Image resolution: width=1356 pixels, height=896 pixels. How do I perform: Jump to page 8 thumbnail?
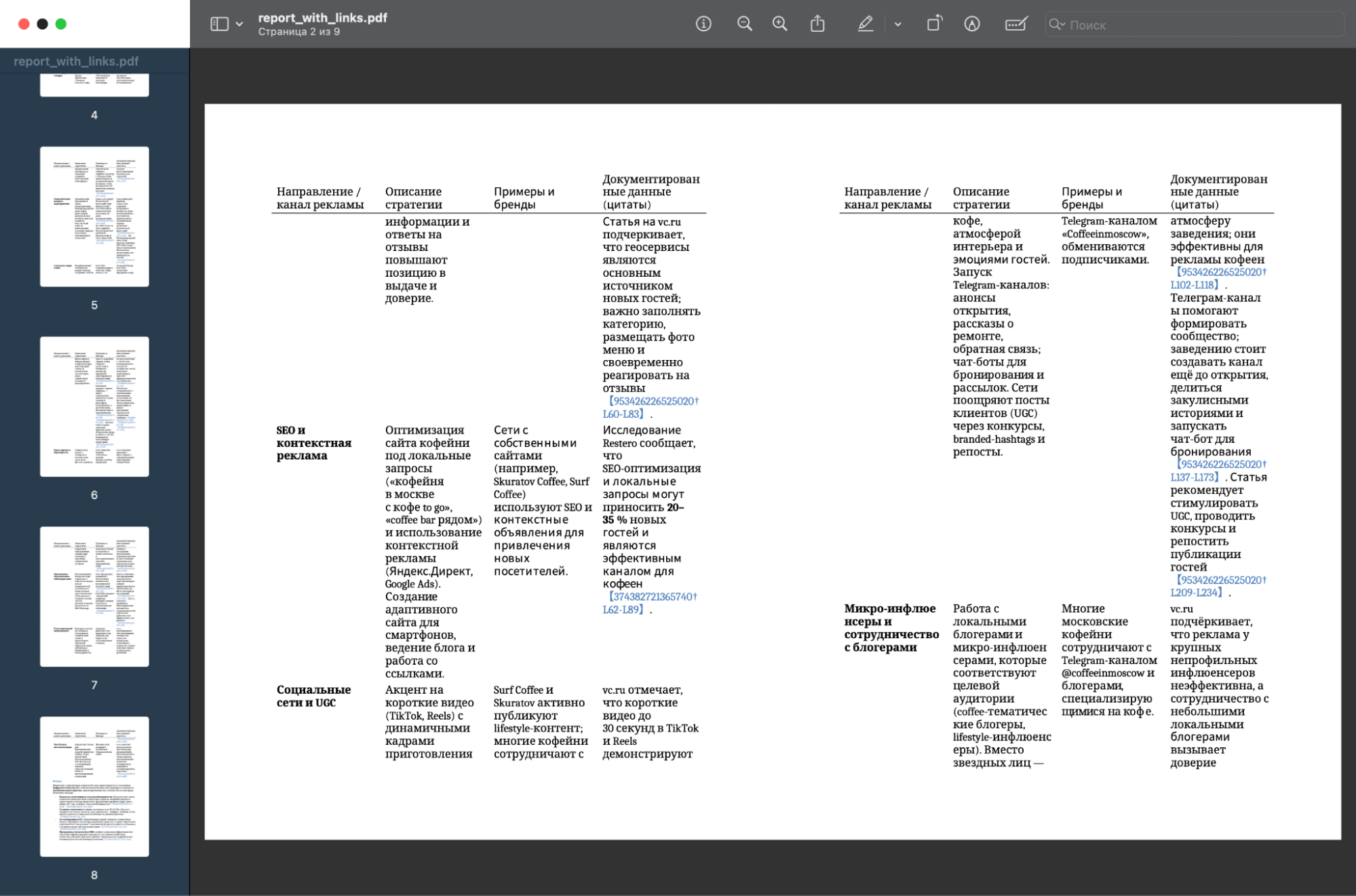click(x=94, y=786)
